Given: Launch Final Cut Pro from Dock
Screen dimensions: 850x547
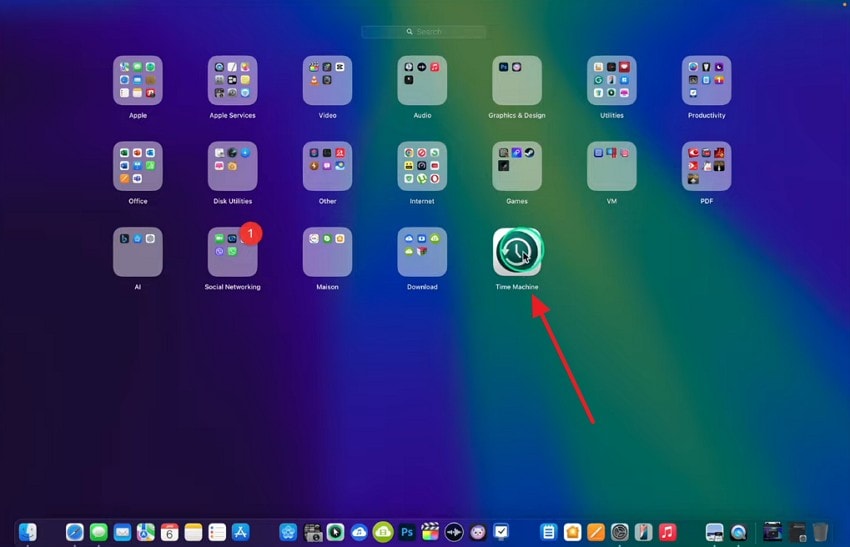Looking at the screenshot, I should tap(430, 532).
